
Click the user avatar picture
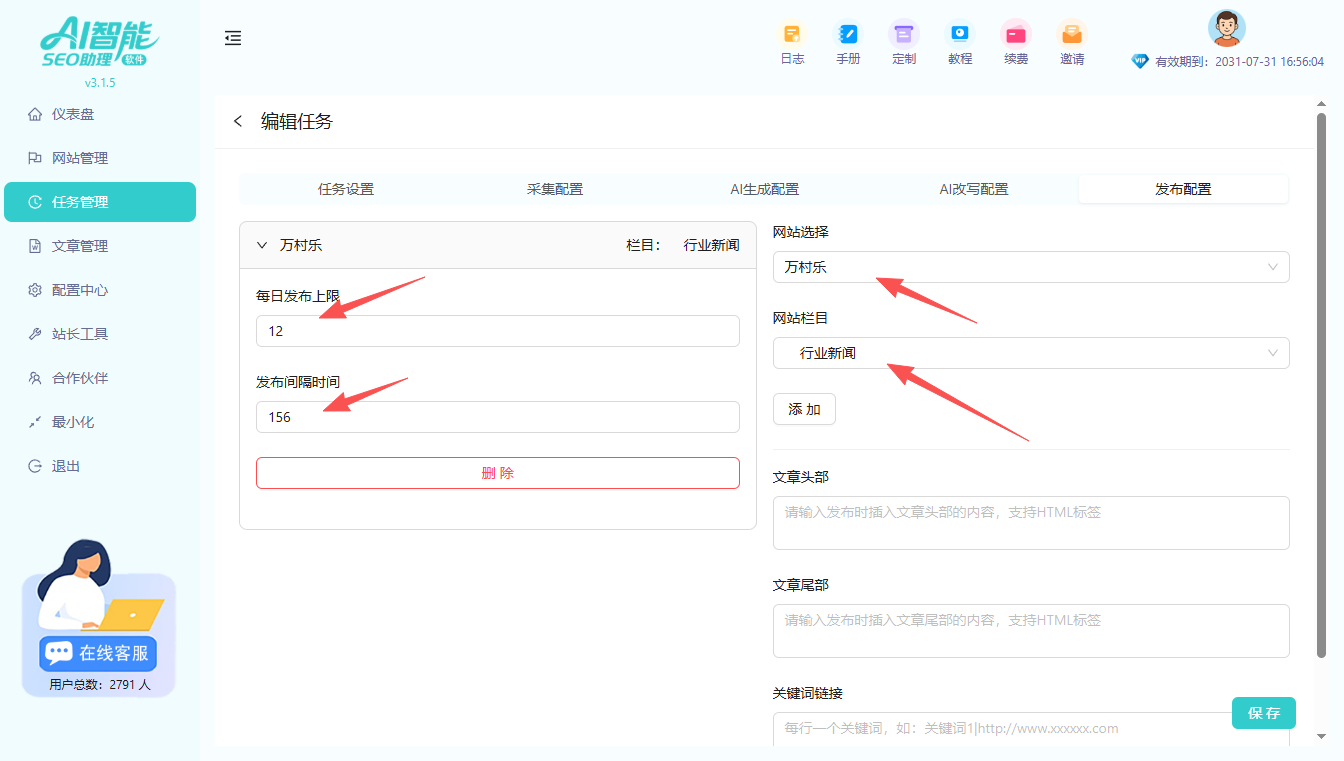click(x=1226, y=28)
